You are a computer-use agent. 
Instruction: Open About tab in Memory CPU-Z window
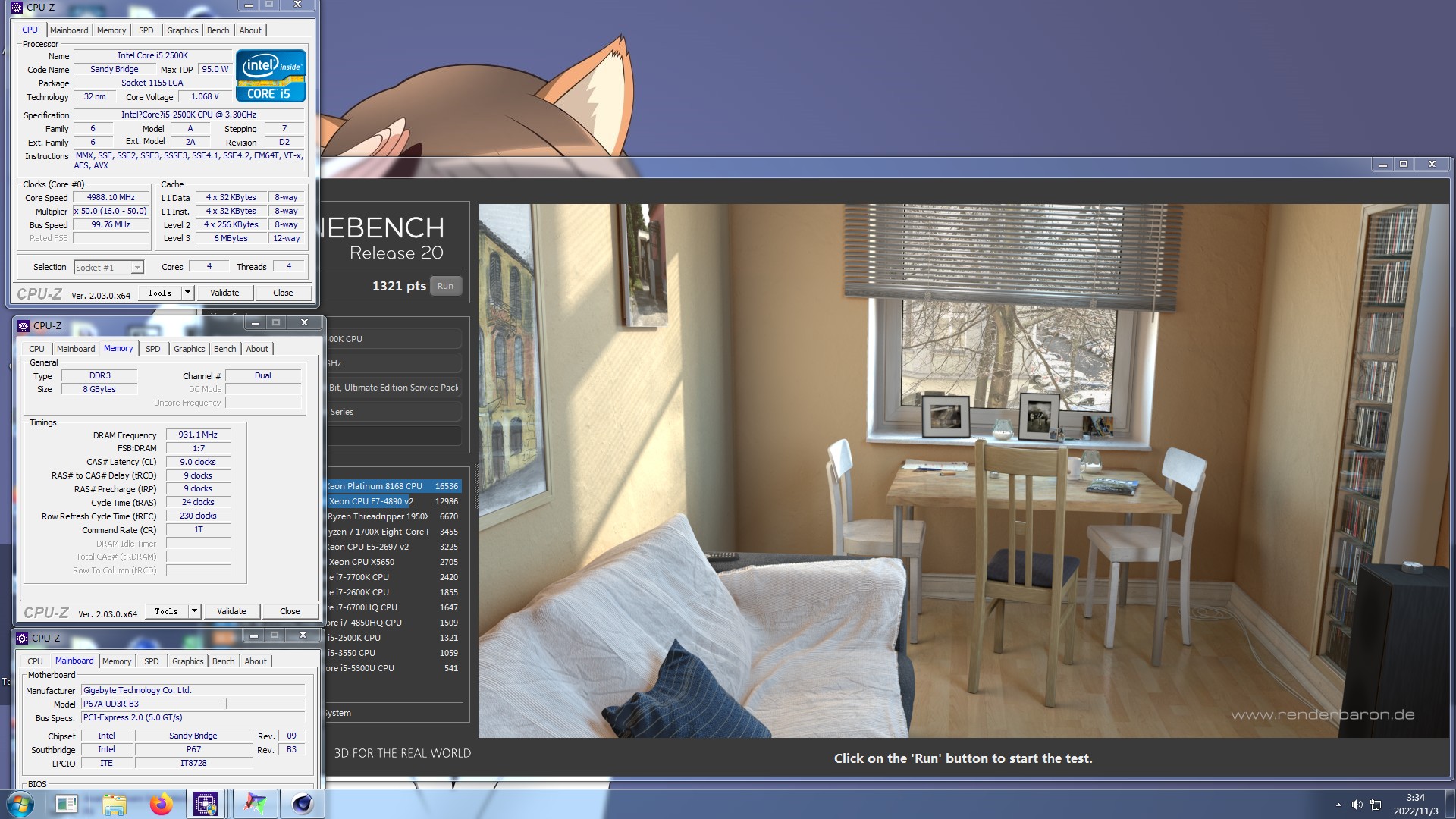[x=257, y=349]
